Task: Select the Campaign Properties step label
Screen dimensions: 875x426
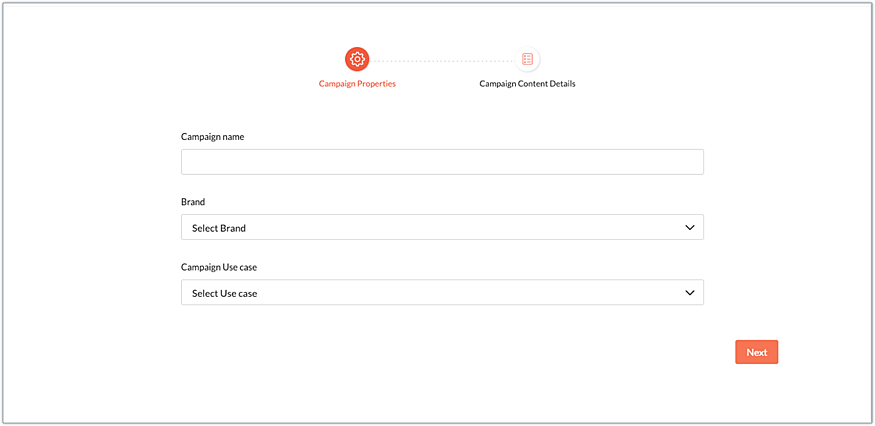Action: pyautogui.click(x=357, y=84)
